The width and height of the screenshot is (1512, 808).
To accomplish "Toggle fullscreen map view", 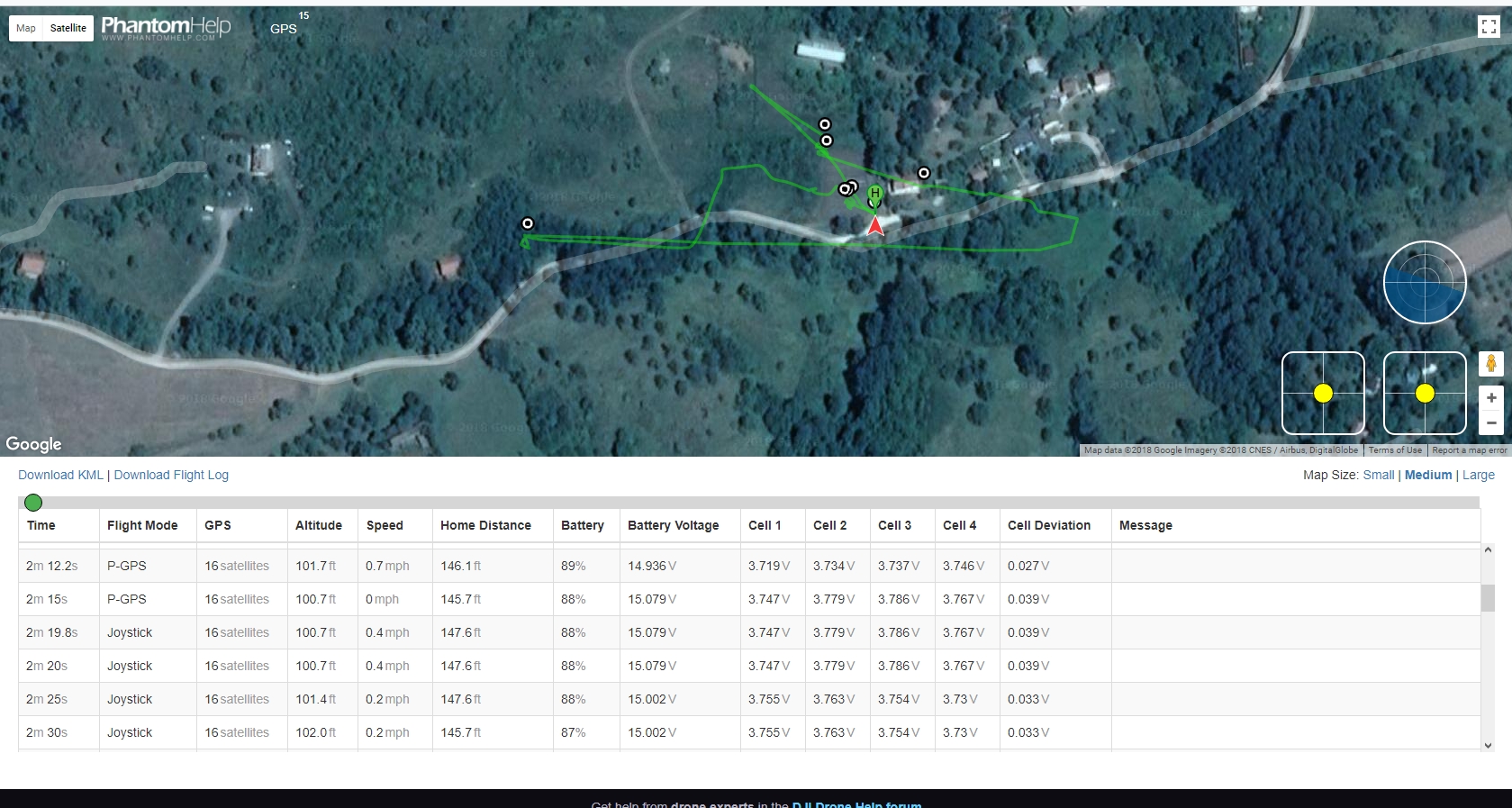I will pyautogui.click(x=1489, y=27).
